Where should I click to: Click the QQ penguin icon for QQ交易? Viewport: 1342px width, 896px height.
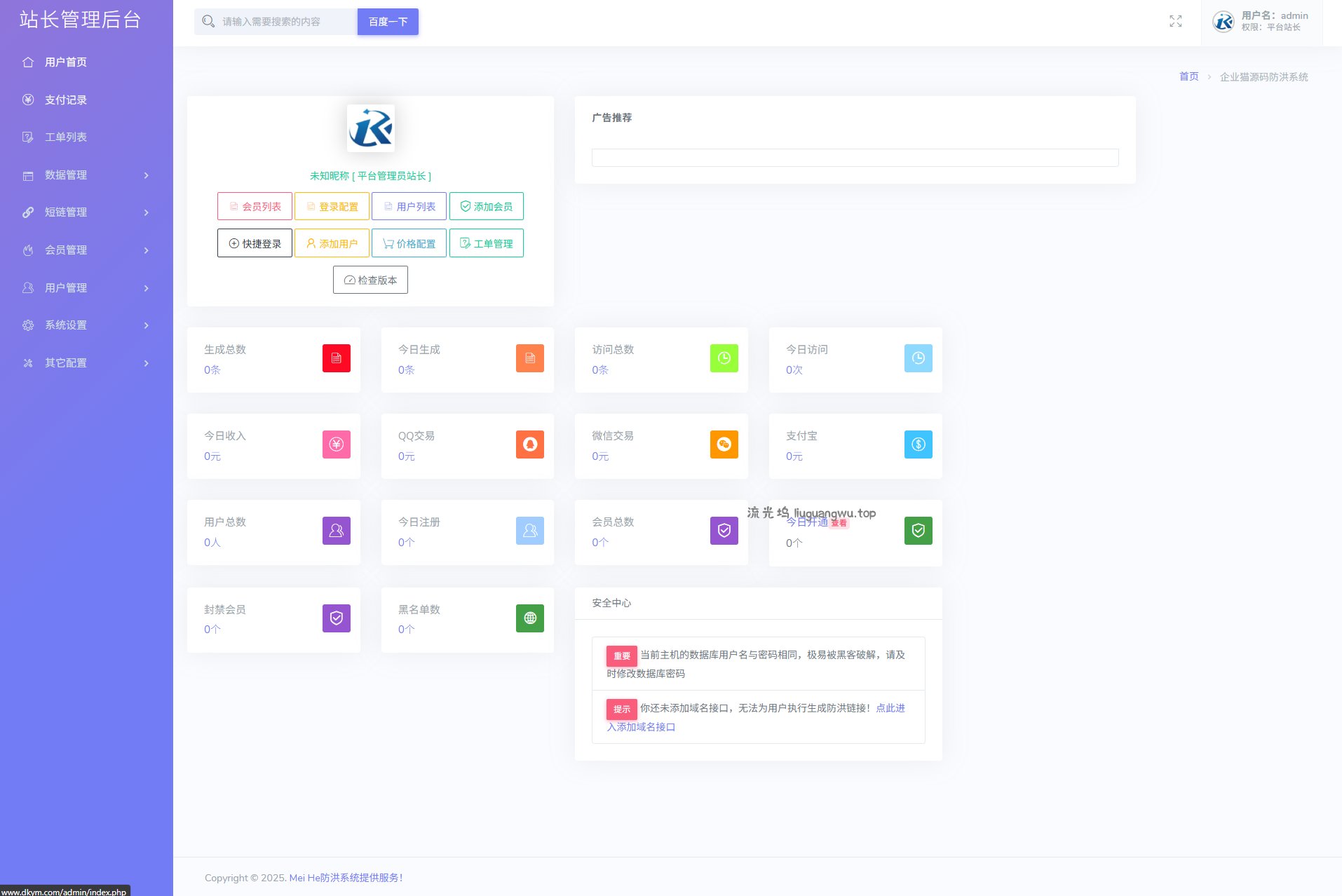point(529,444)
